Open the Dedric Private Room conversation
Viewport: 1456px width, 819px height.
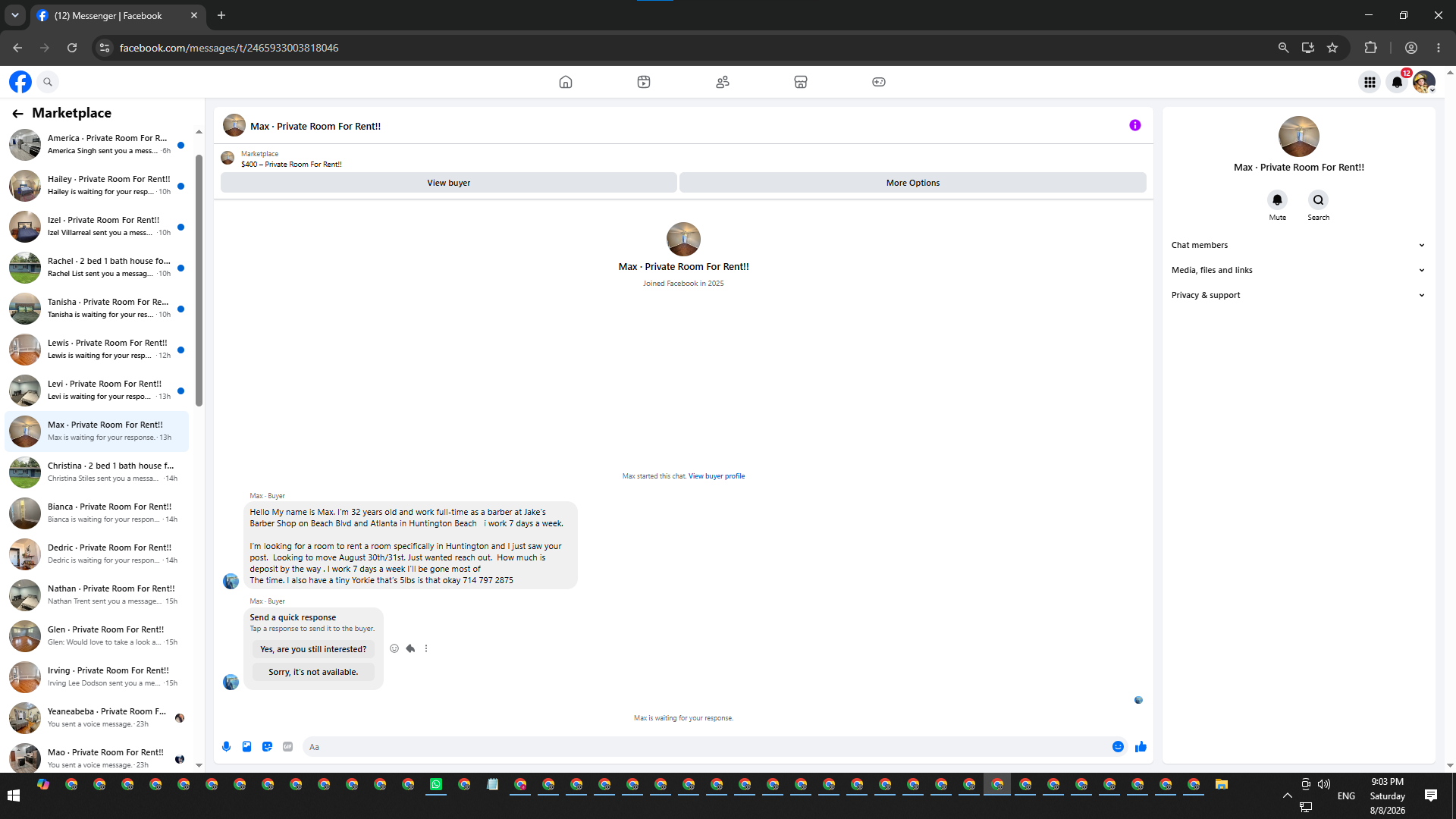click(97, 554)
